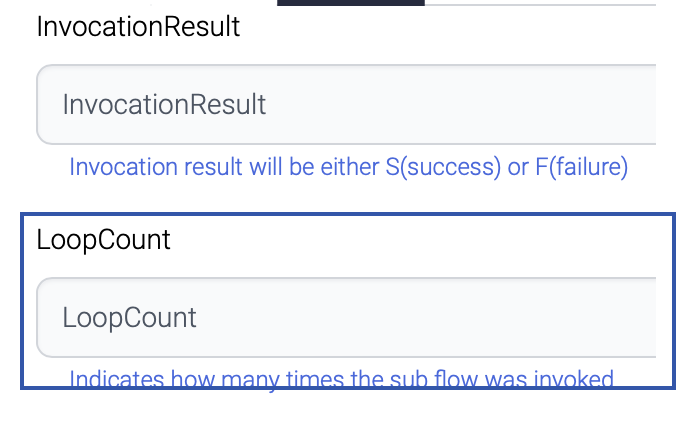Click "how many times" in LoopCount description

click(x=225, y=379)
